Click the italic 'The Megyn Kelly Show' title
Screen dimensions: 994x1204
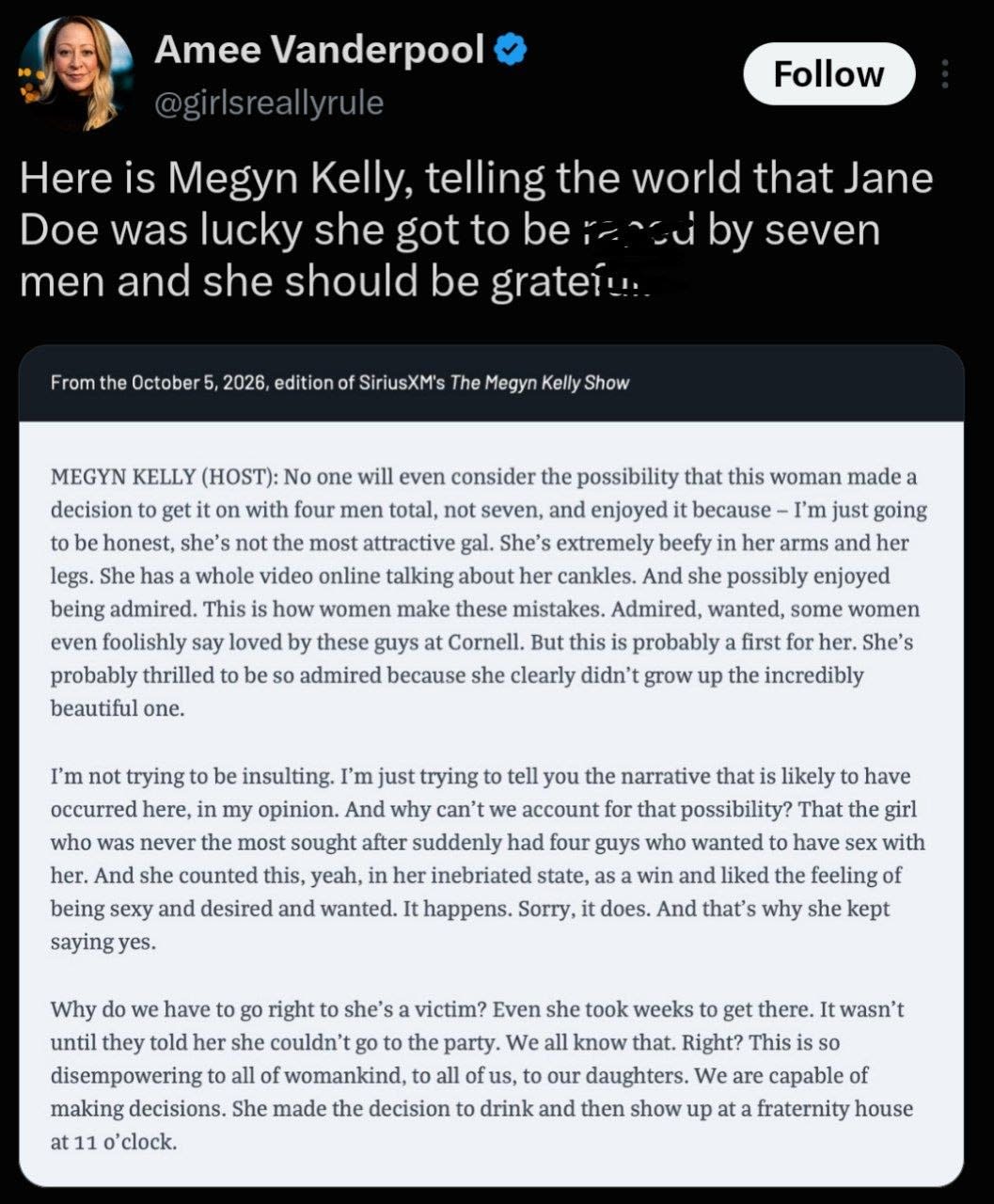[x=540, y=383]
